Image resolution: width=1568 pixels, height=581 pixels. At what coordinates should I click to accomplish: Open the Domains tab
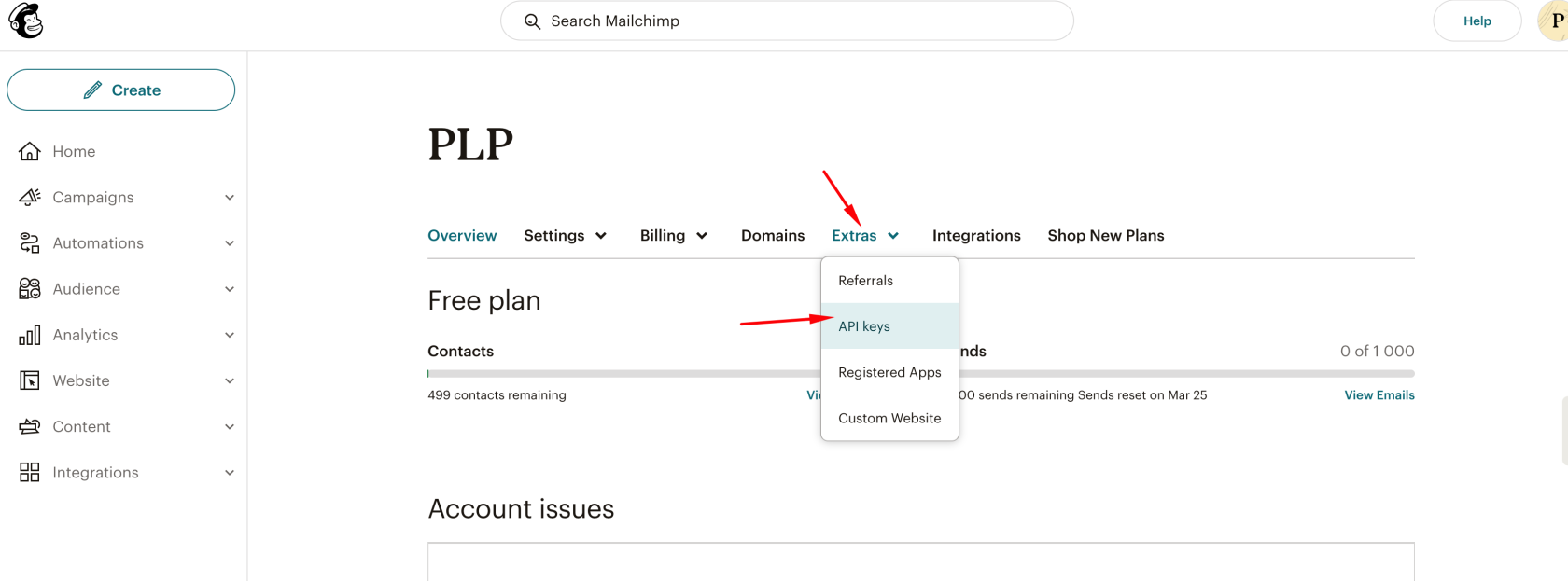[x=773, y=236]
